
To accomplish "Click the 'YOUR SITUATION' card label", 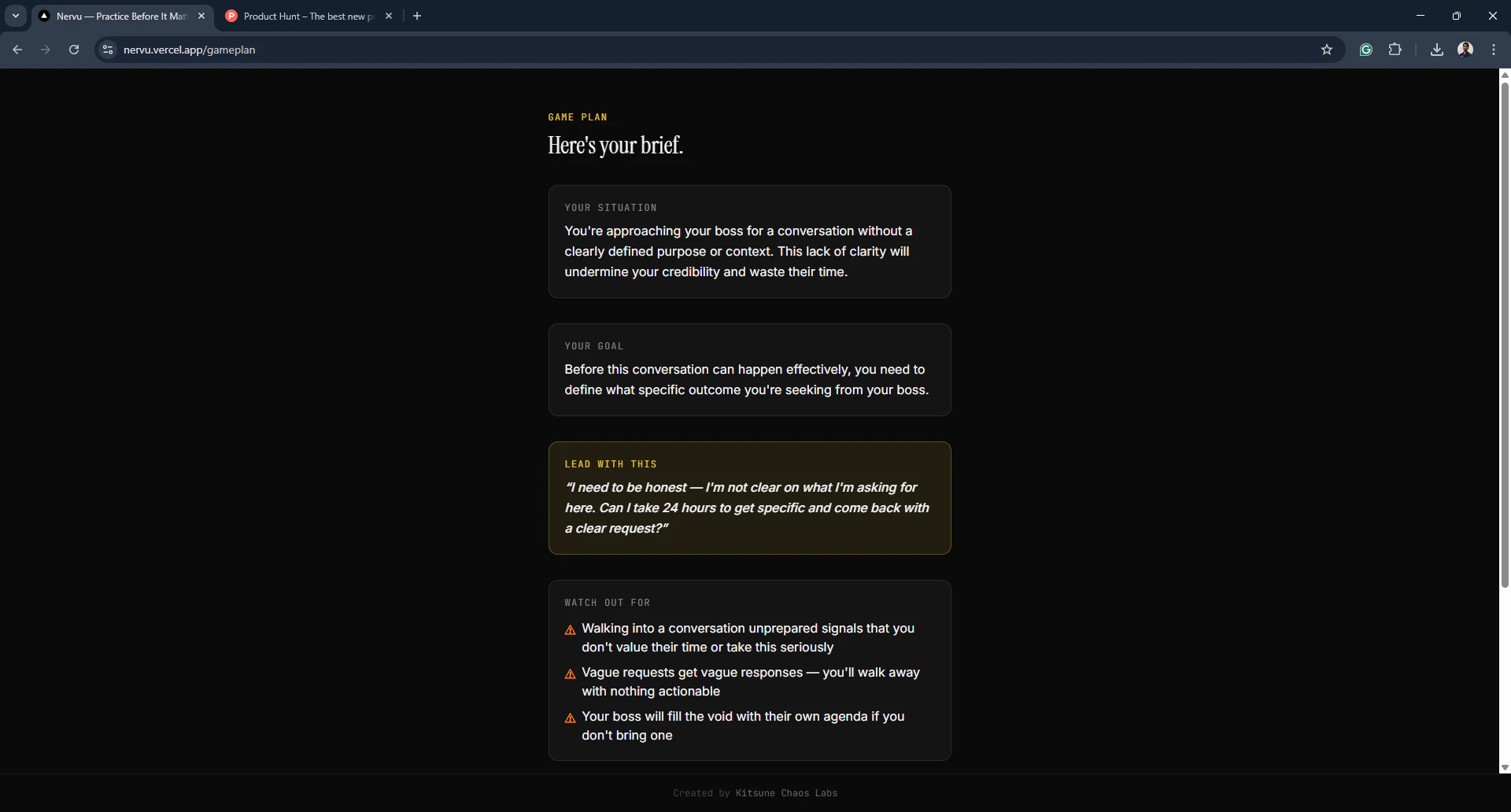I will (x=611, y=208).
